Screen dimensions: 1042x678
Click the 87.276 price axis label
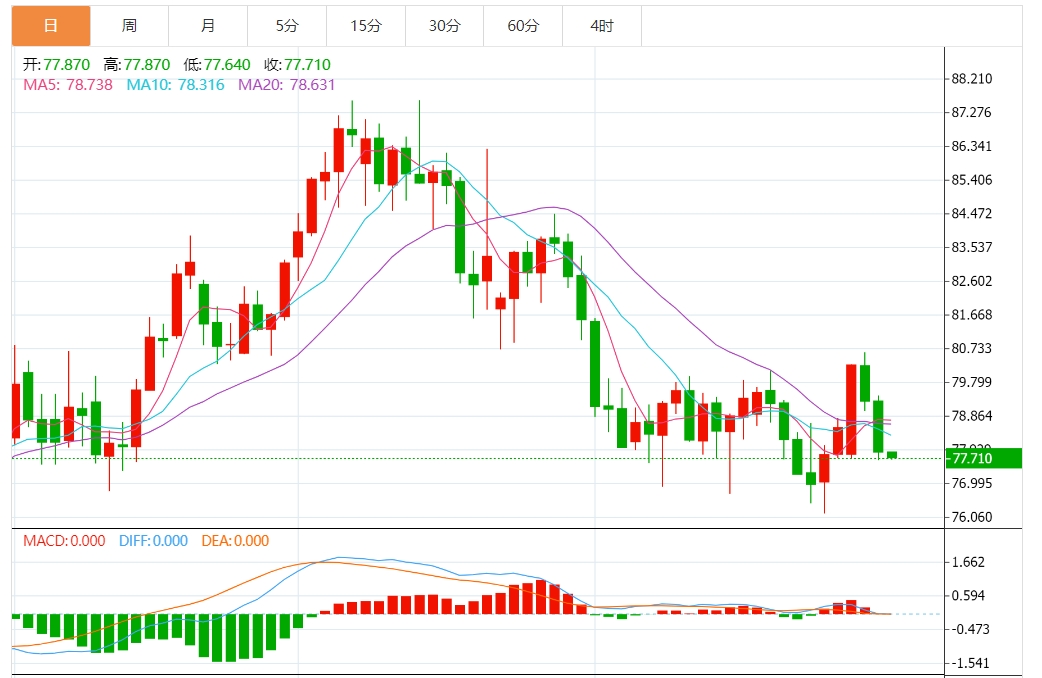972,112
